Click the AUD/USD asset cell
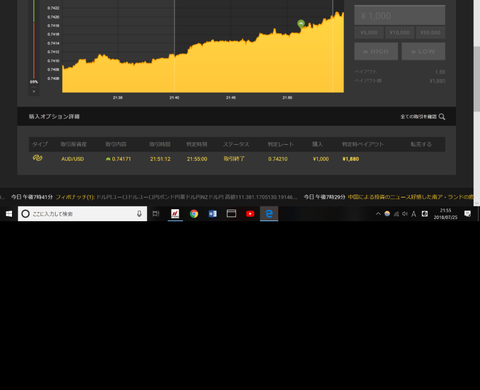 tap(72, 159)
